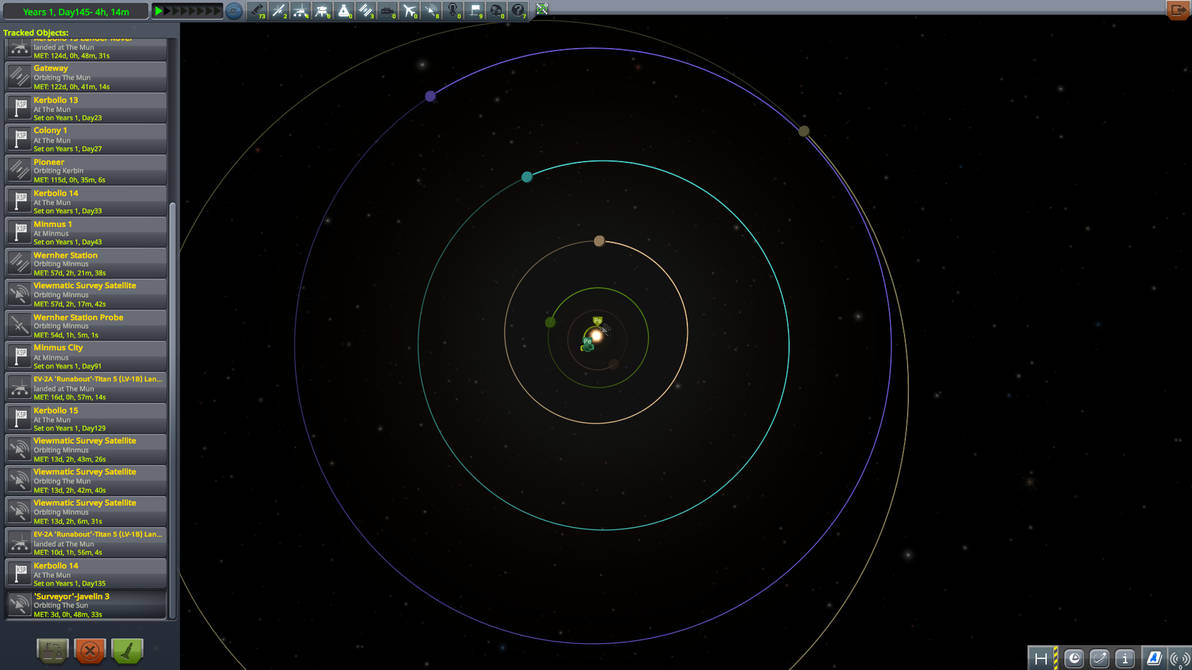Image resolution: width=1192 pixels, height=670 pixels.
Task: Click the purple planet marker on its orbit
Action: [430, 96]
